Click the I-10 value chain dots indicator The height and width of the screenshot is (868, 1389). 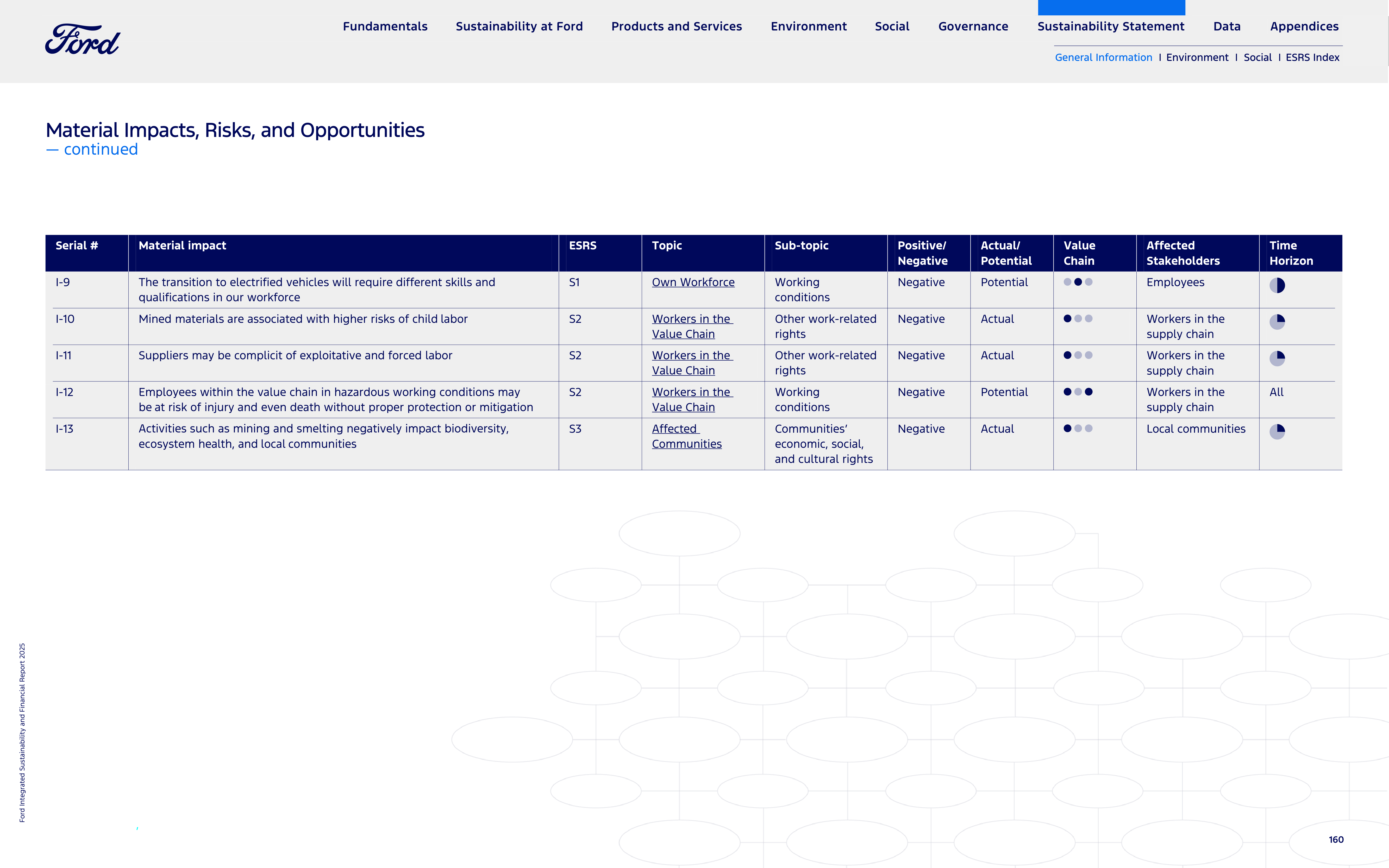pyautogui.click(x=1078, y=319)
